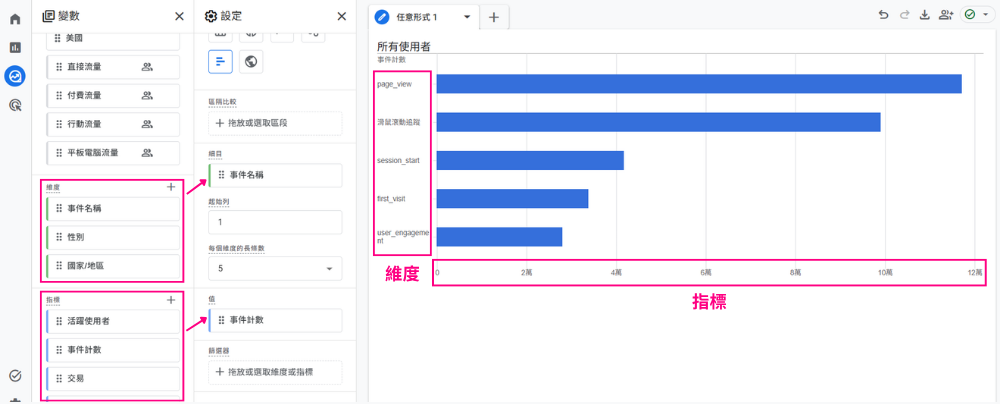Select the 付費流量 segment

click(113, 96)
